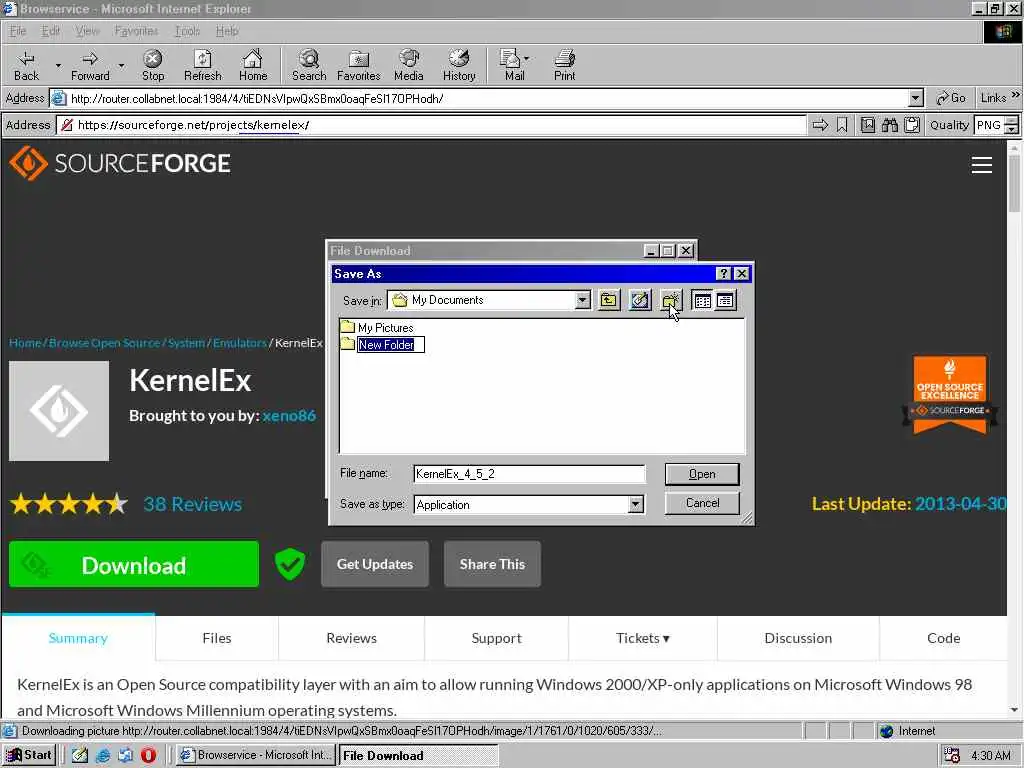The width and height of the screenshot is (1024, 768).
Task: Expand the Links toolbar chevron
Action: point(1016,95)
